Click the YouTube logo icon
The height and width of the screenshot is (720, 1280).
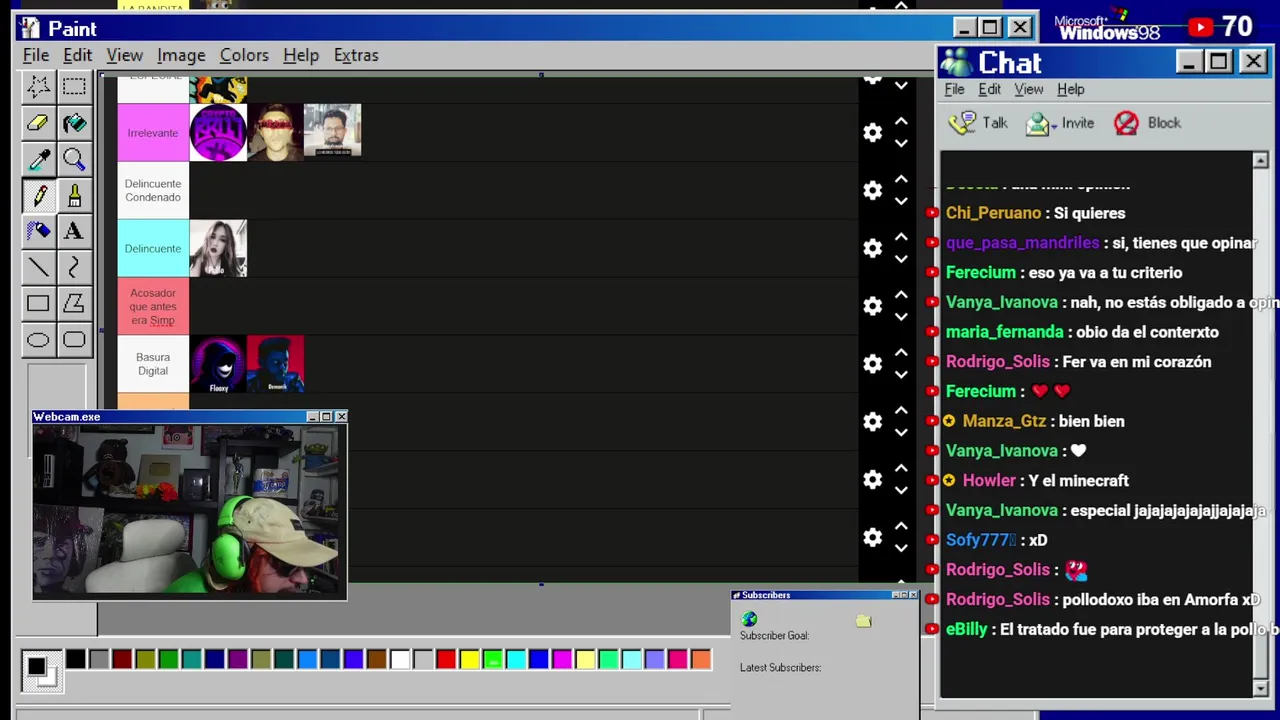tap(1200, 28)
